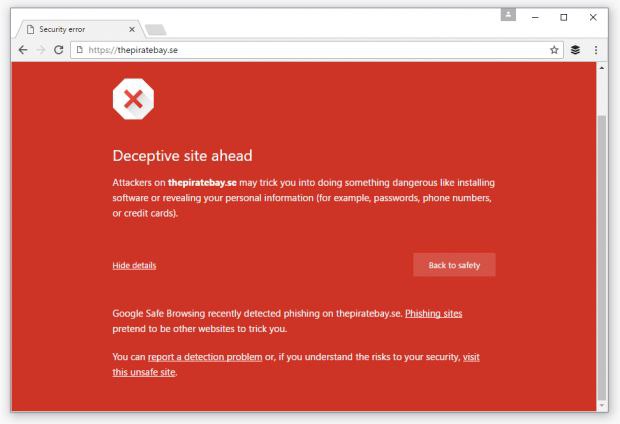Click the Back to safety button
Image resolution: width=620 pixels, height=424 pixels.
pyautogui.click(x=454, y=265)
